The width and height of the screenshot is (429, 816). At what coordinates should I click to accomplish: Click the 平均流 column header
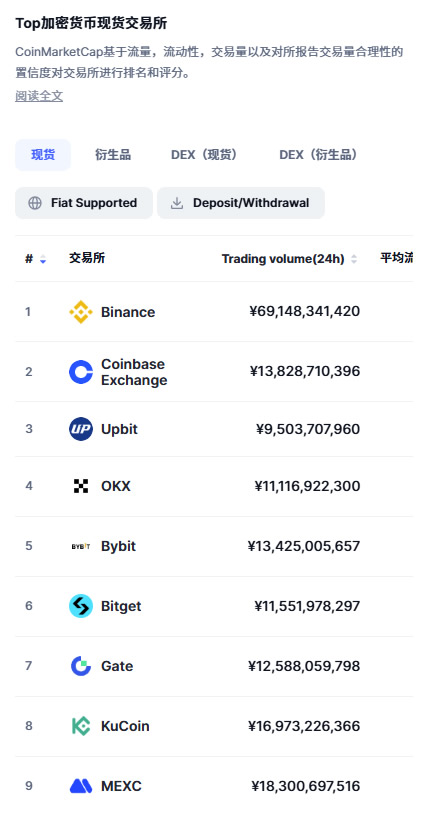[x=397, y=258]
